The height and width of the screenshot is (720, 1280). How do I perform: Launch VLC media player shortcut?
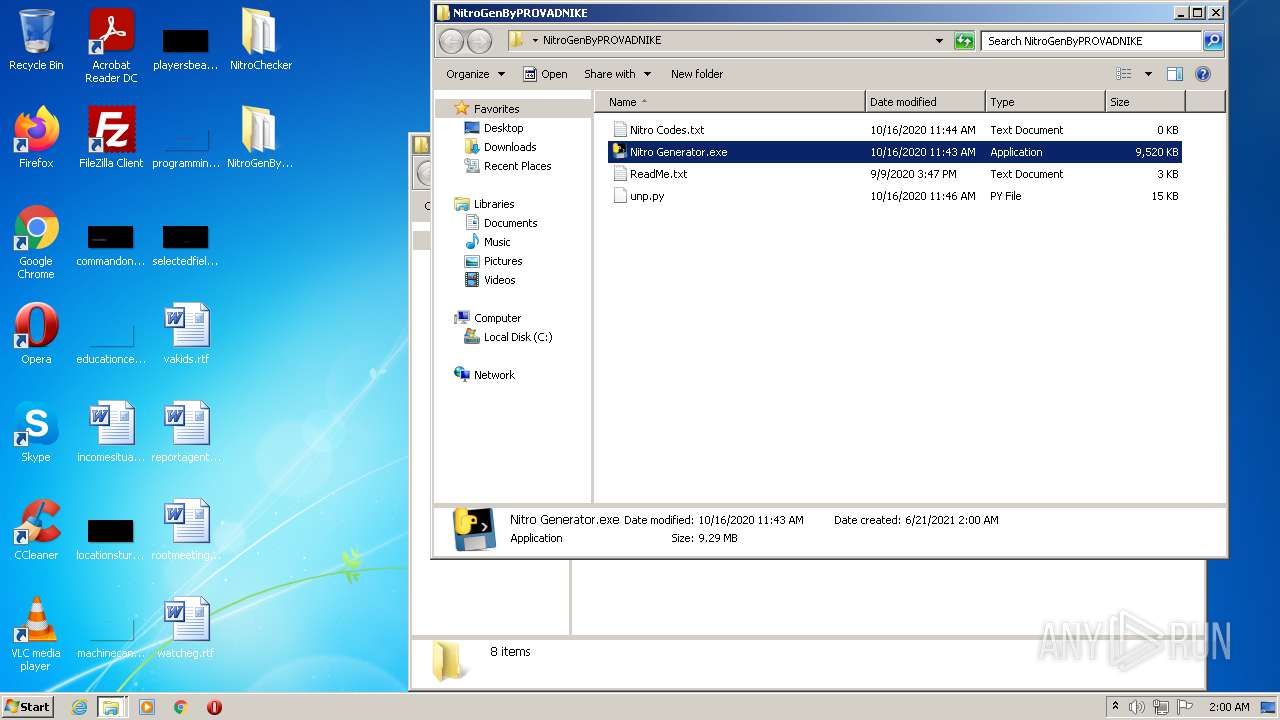click(x=36, y=634)
